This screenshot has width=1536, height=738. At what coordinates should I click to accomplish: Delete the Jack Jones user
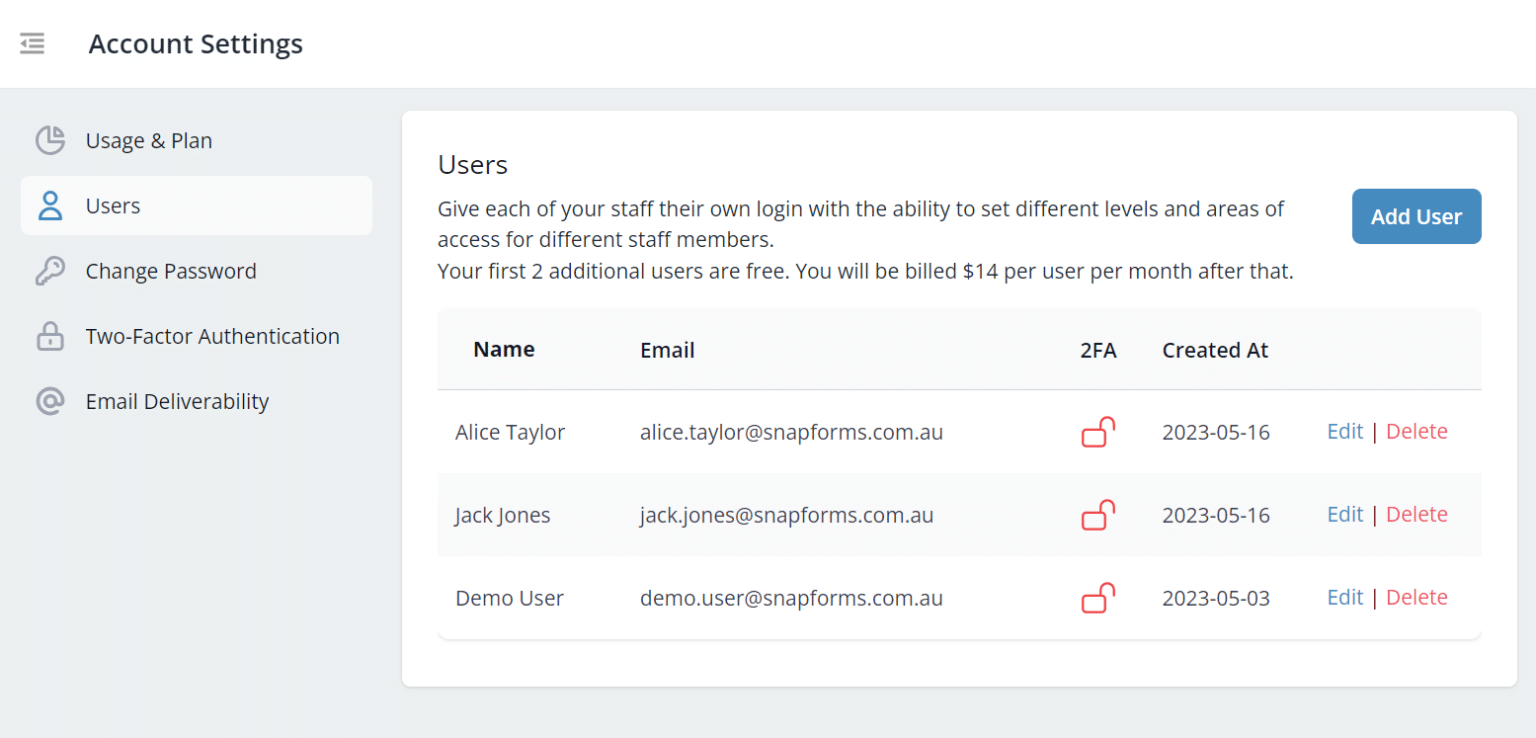coord(1416,514)
